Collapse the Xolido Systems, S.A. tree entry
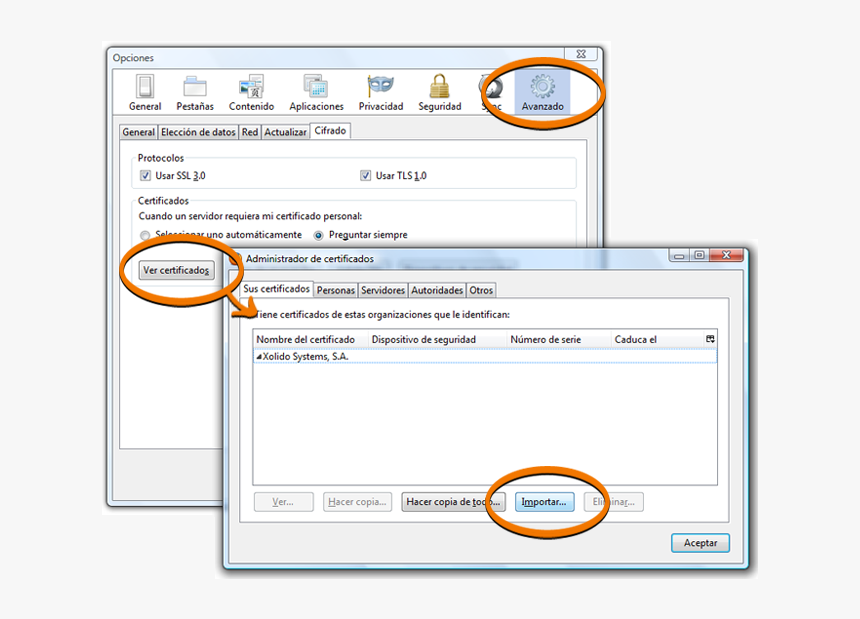Screen dimensions: 860x619 coord(258,356)
